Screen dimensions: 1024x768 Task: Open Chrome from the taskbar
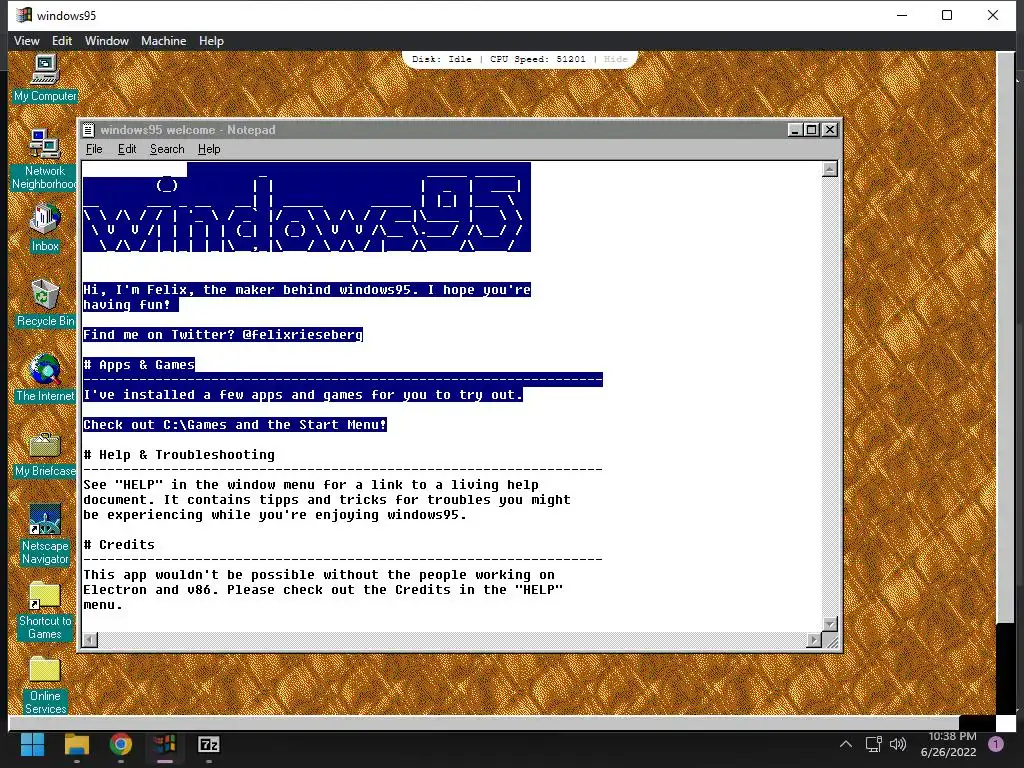(120, 744)
